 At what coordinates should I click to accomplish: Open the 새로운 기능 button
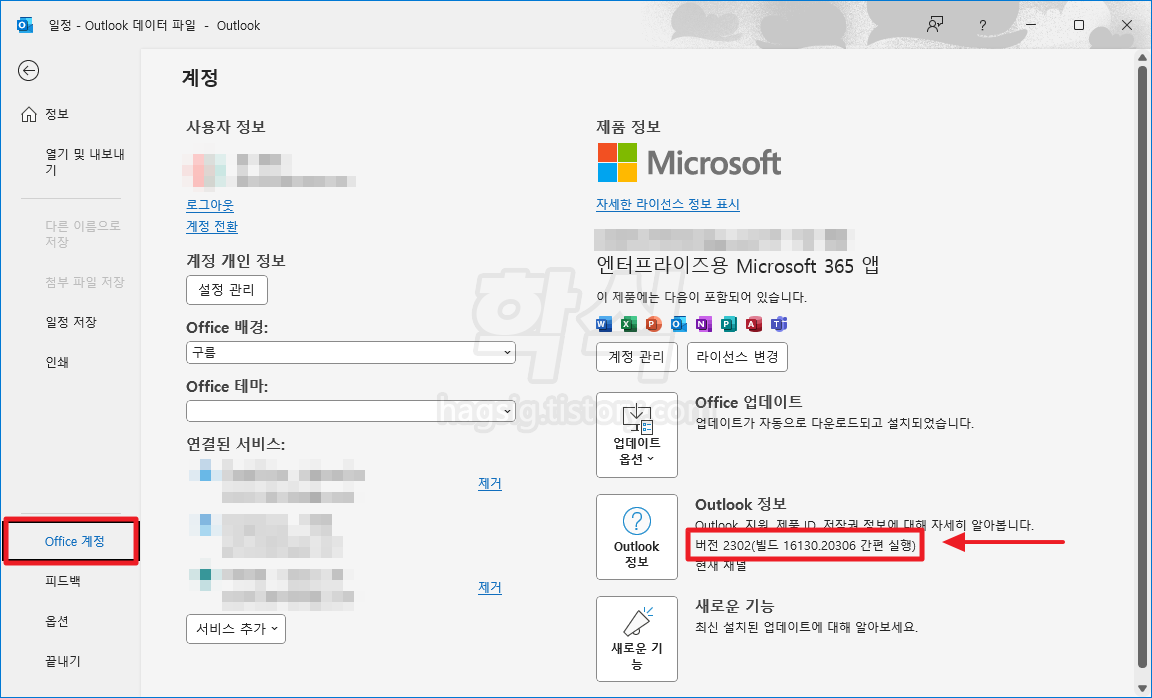[x=636, y=638]
